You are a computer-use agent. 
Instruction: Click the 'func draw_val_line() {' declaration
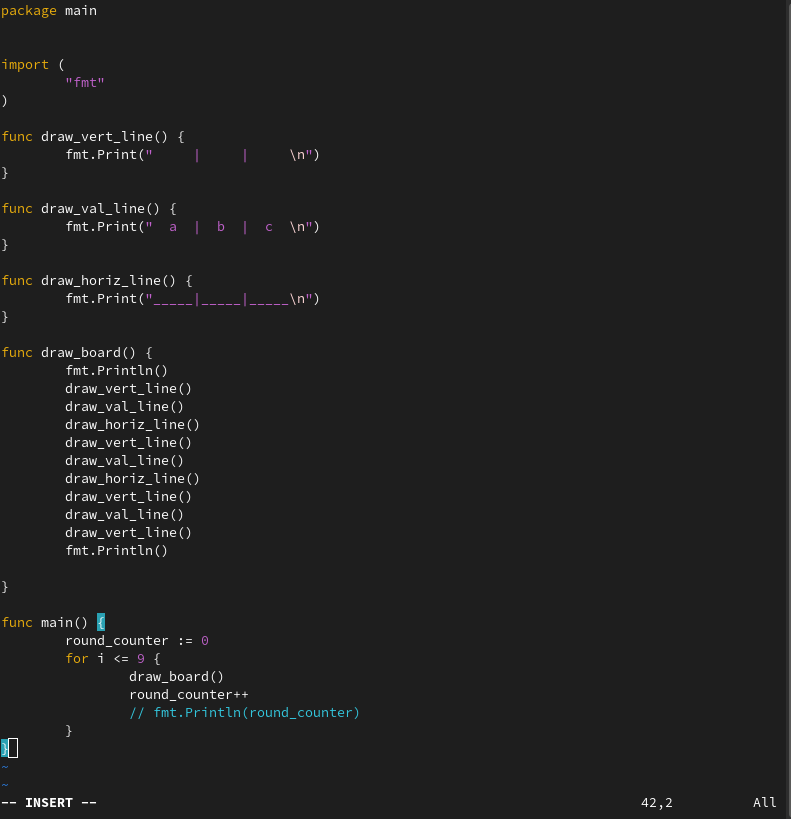pos(89,209)
